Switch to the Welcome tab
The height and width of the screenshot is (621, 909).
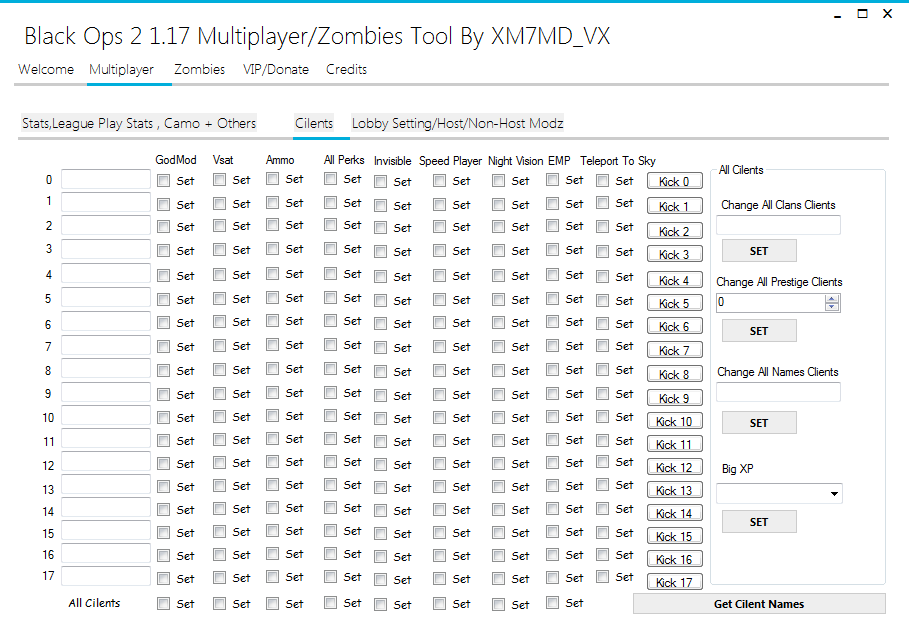[46, 70]
